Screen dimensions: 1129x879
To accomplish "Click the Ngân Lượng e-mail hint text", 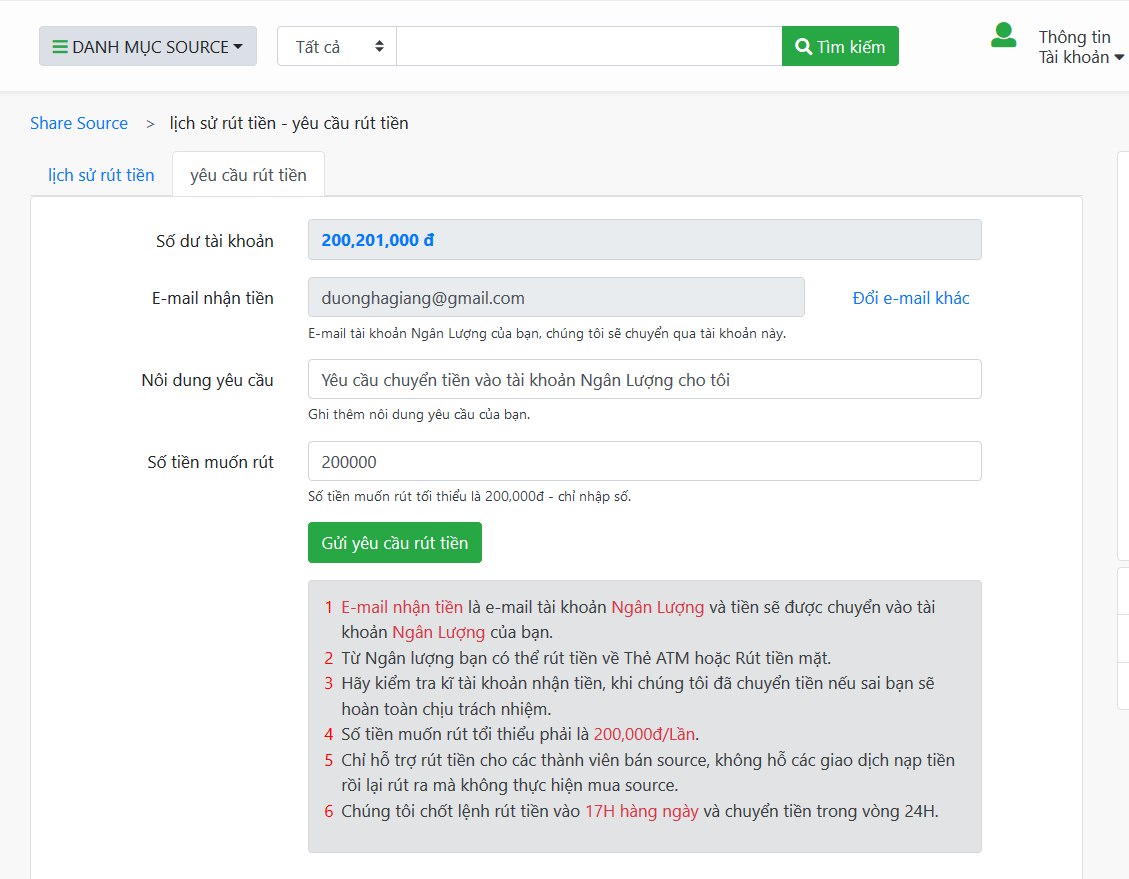I will pos(547,333).
